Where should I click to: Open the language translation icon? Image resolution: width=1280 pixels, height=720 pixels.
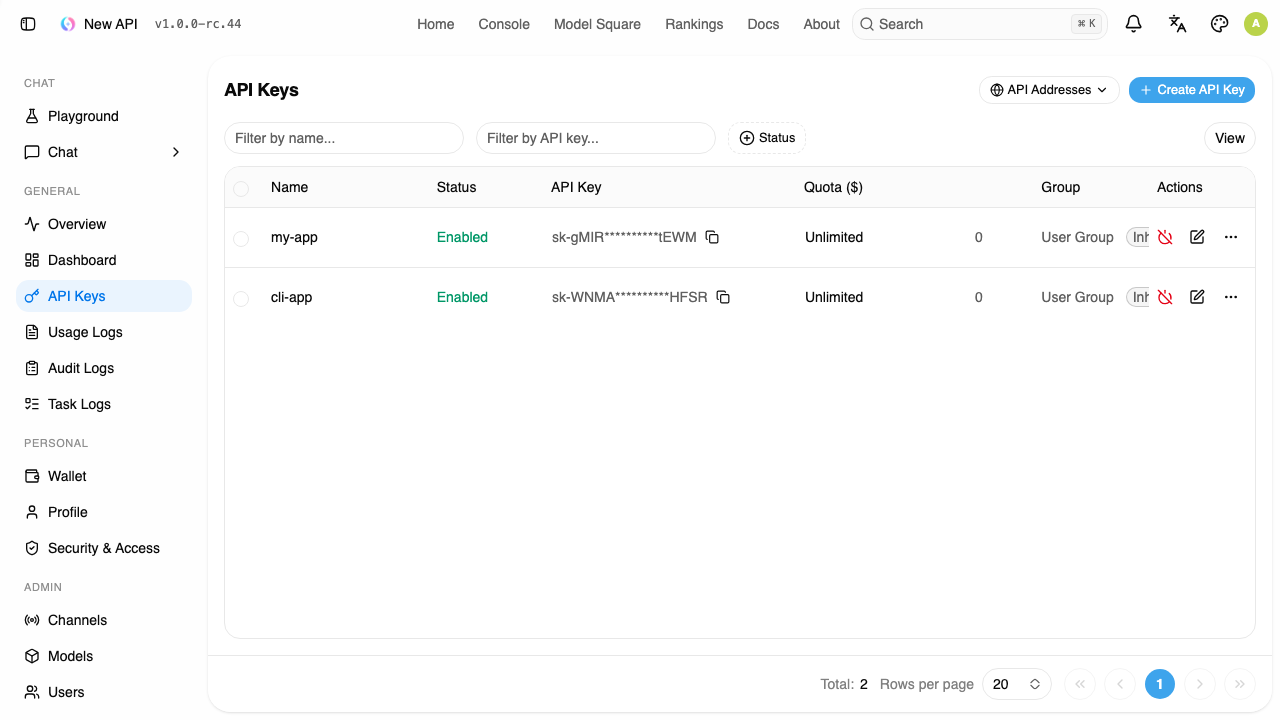click(1177, 24)
